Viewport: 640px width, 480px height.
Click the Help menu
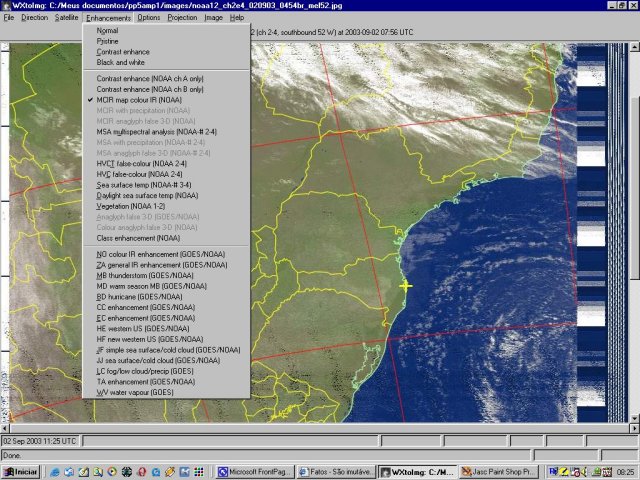[237, 18]
